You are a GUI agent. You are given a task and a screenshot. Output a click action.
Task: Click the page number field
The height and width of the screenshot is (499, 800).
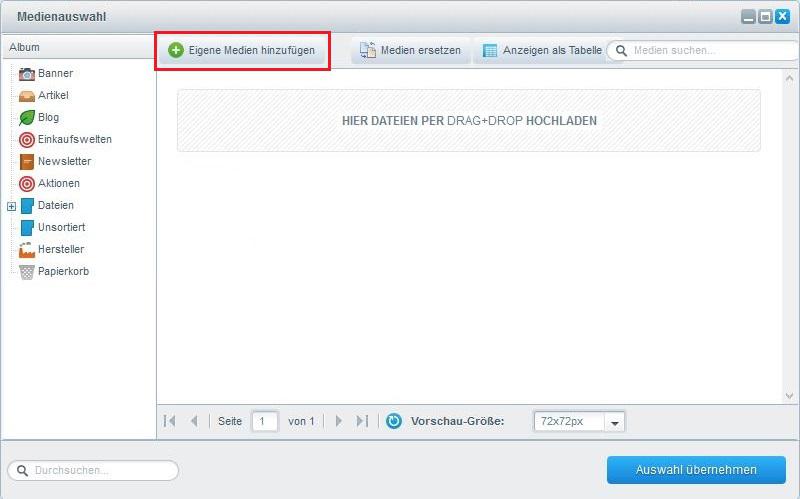(x=265, y=421)
